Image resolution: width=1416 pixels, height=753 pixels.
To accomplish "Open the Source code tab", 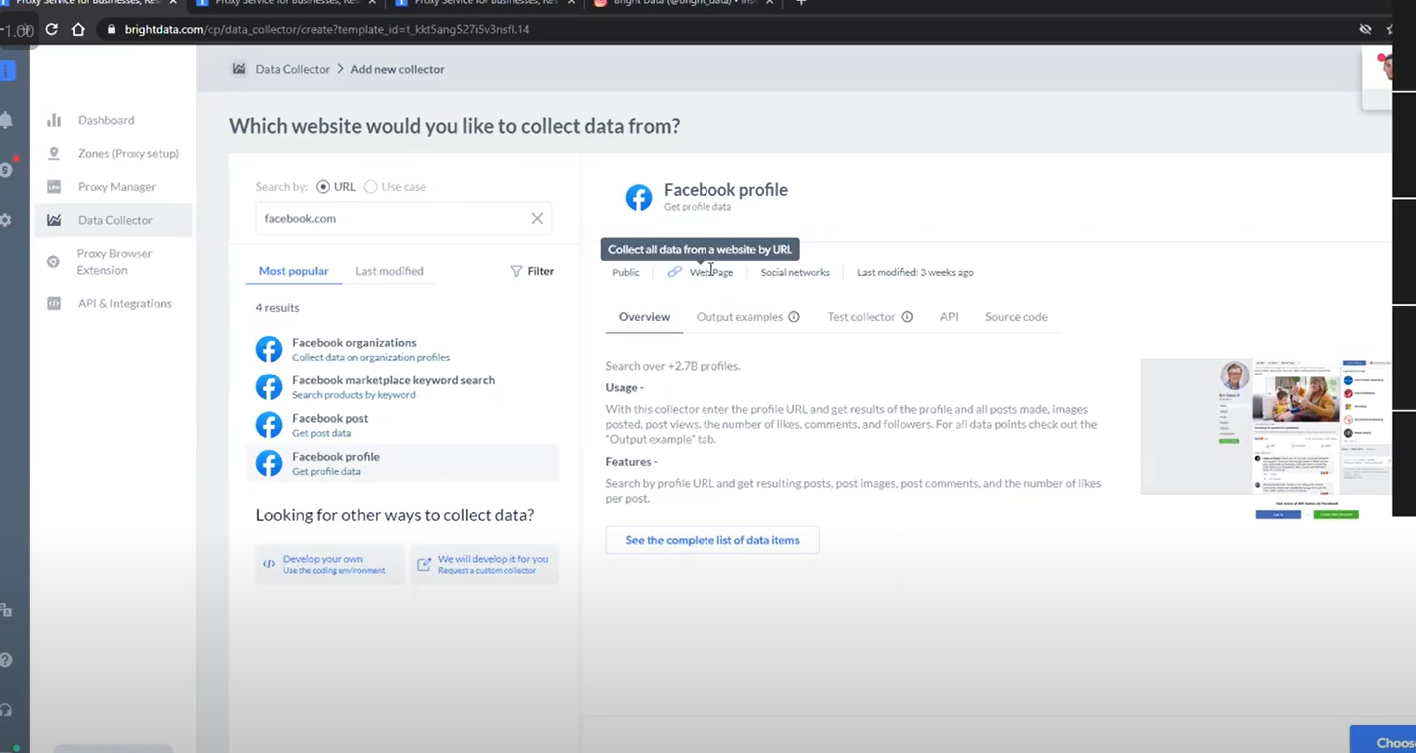I will (1016, 317).
